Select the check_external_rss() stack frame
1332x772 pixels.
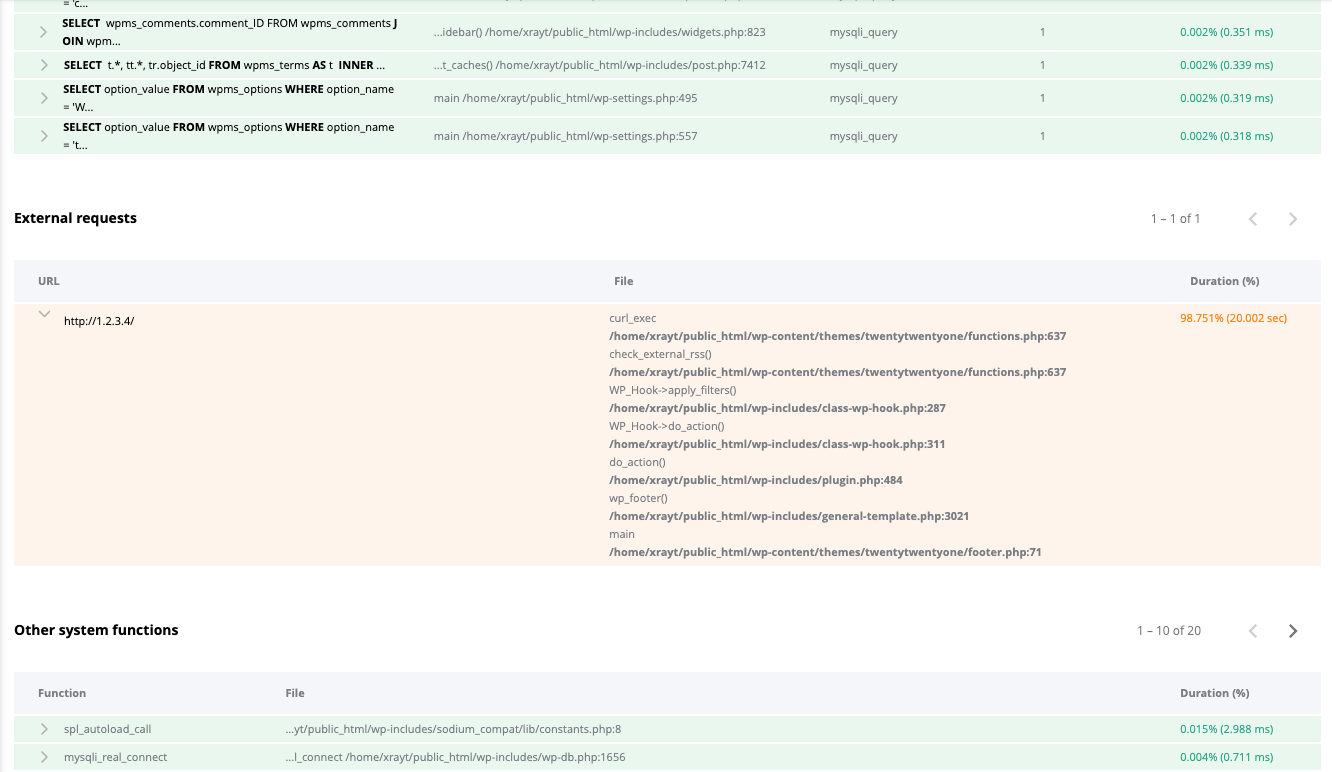click(x=660, y=354)
